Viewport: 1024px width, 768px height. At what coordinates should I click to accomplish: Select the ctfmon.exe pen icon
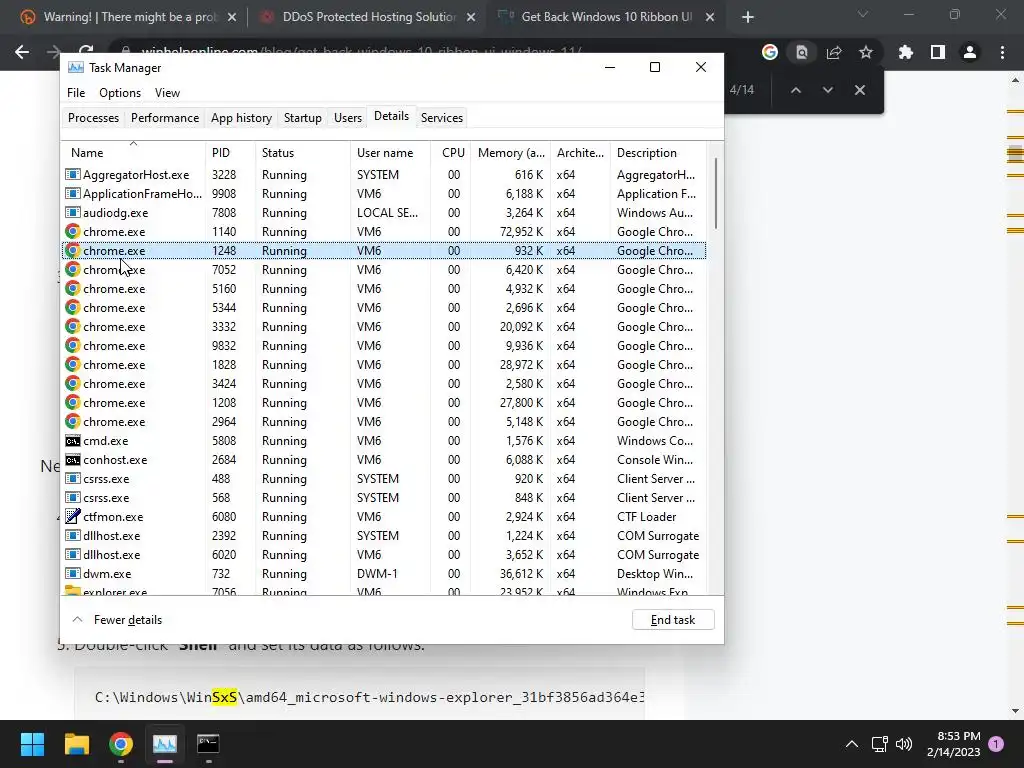tap(72, 516)
